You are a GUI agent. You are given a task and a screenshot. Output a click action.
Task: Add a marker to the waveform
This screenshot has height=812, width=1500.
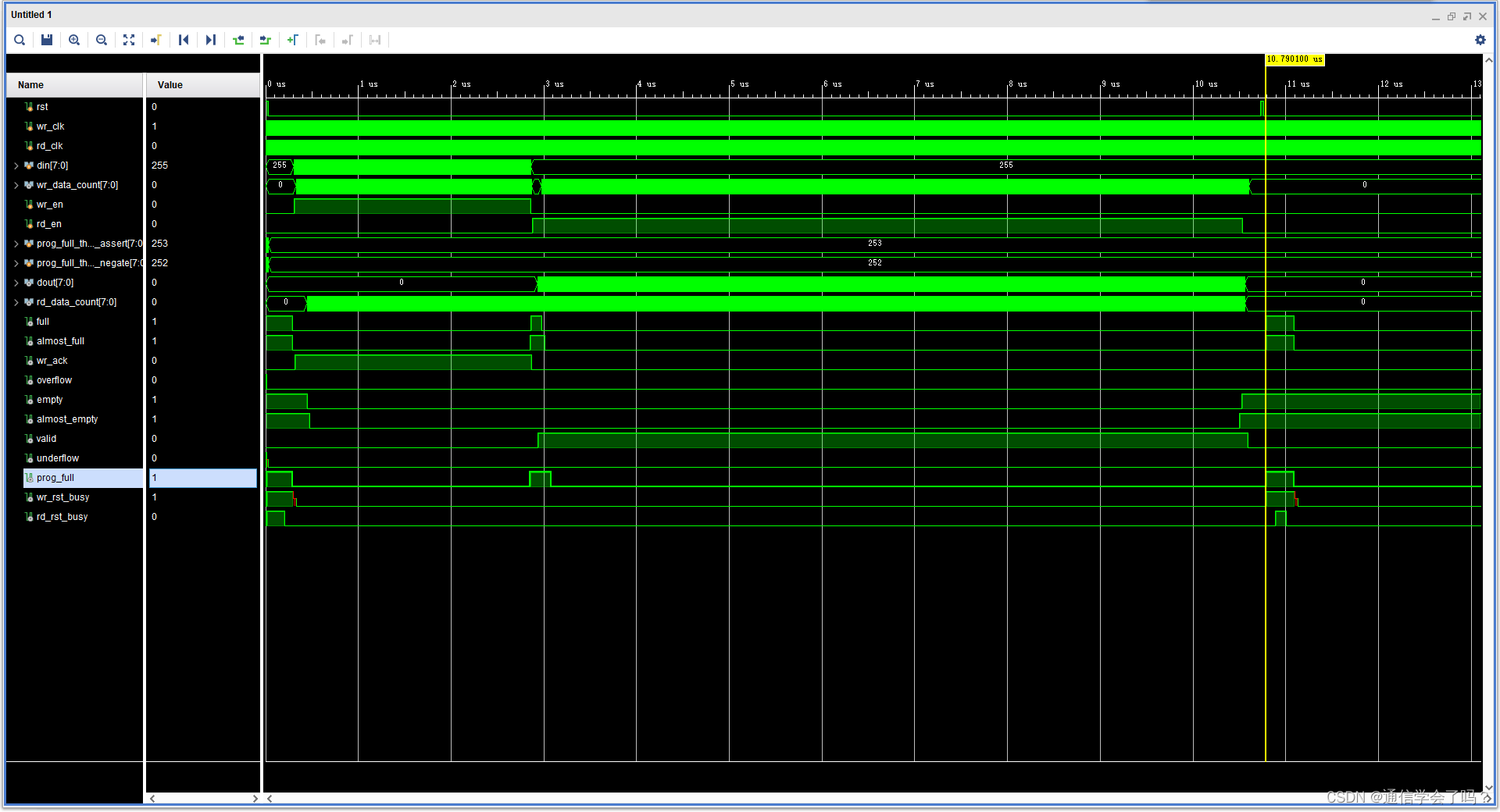click(293, 40)
